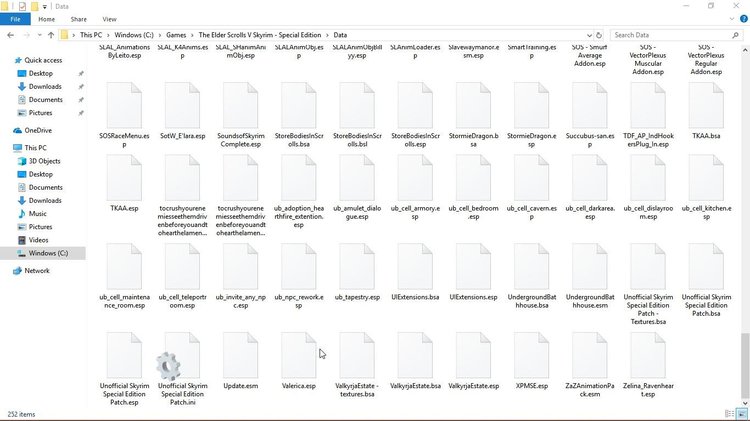
Task: Open dropdown arrow after This PC breadcrumb
Action: coord(108,35)
